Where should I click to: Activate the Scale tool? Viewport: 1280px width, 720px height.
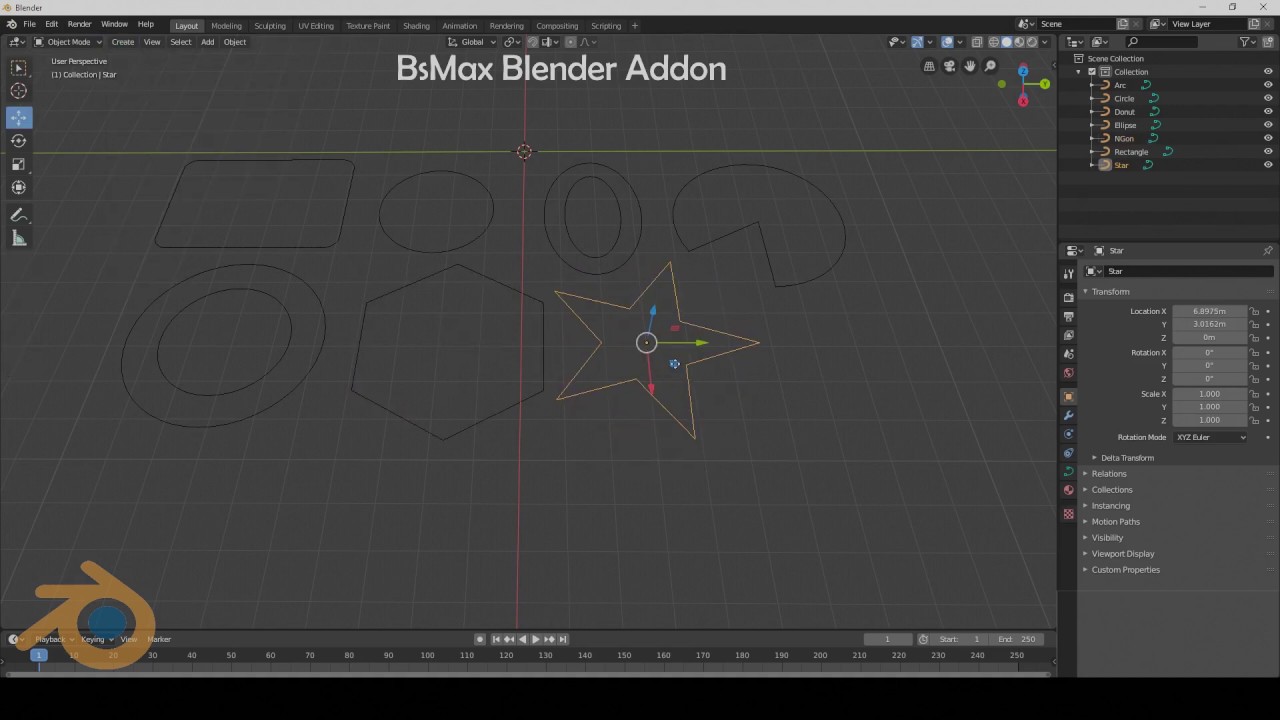pyautogui.click(x=18, y=164)
